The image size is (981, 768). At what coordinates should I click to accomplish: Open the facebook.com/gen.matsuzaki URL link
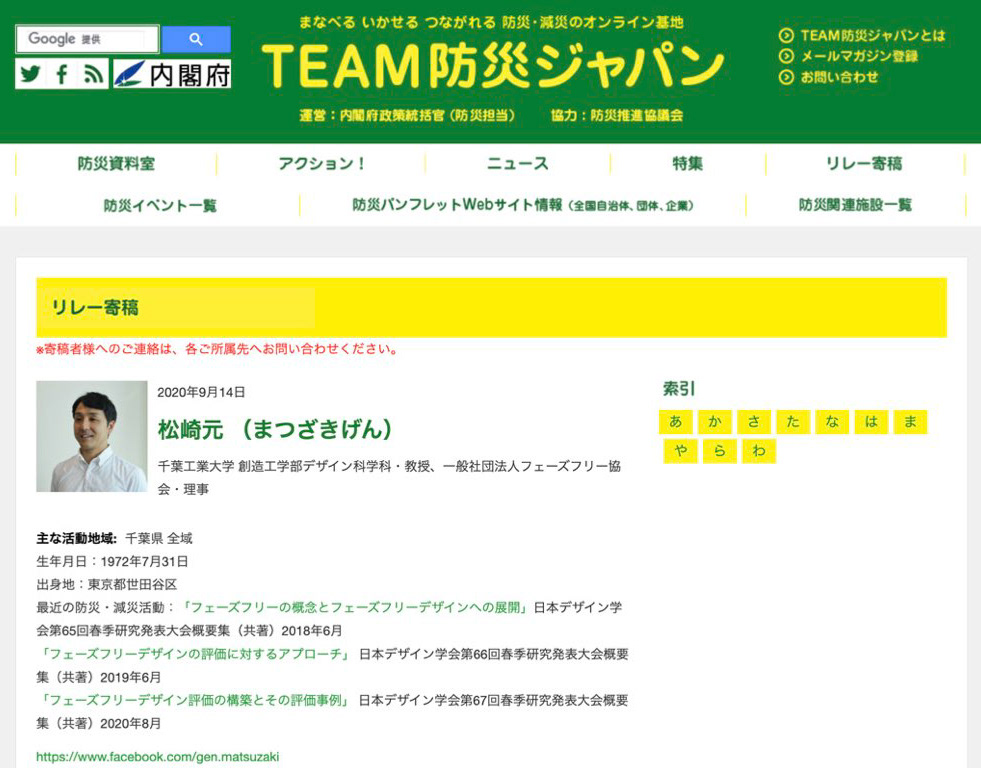point(158,757)
